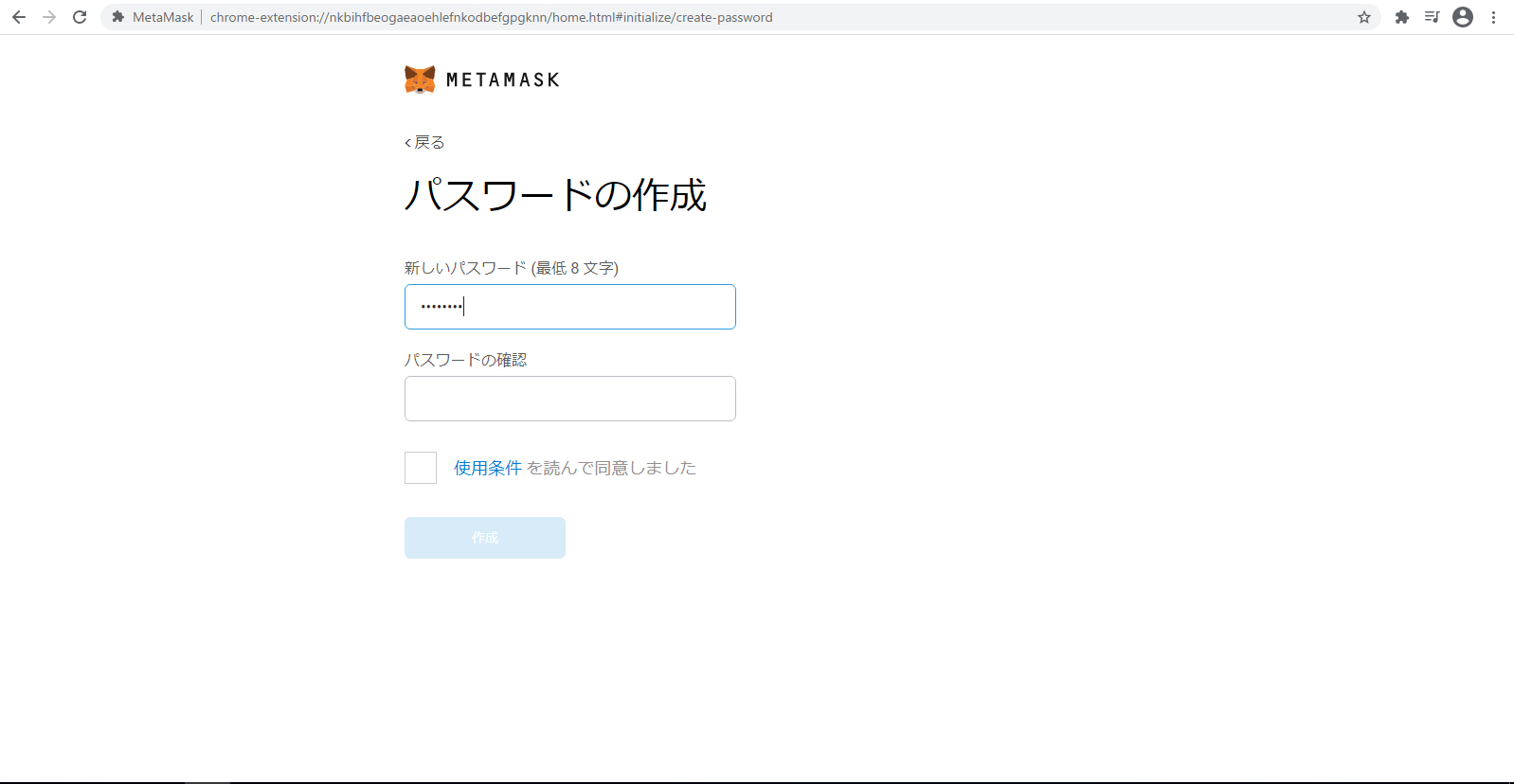Click the を読んで同意しました label text
Image resolution: width=1514 pixels, height=784 pixels.
click(x=612, y=468)
